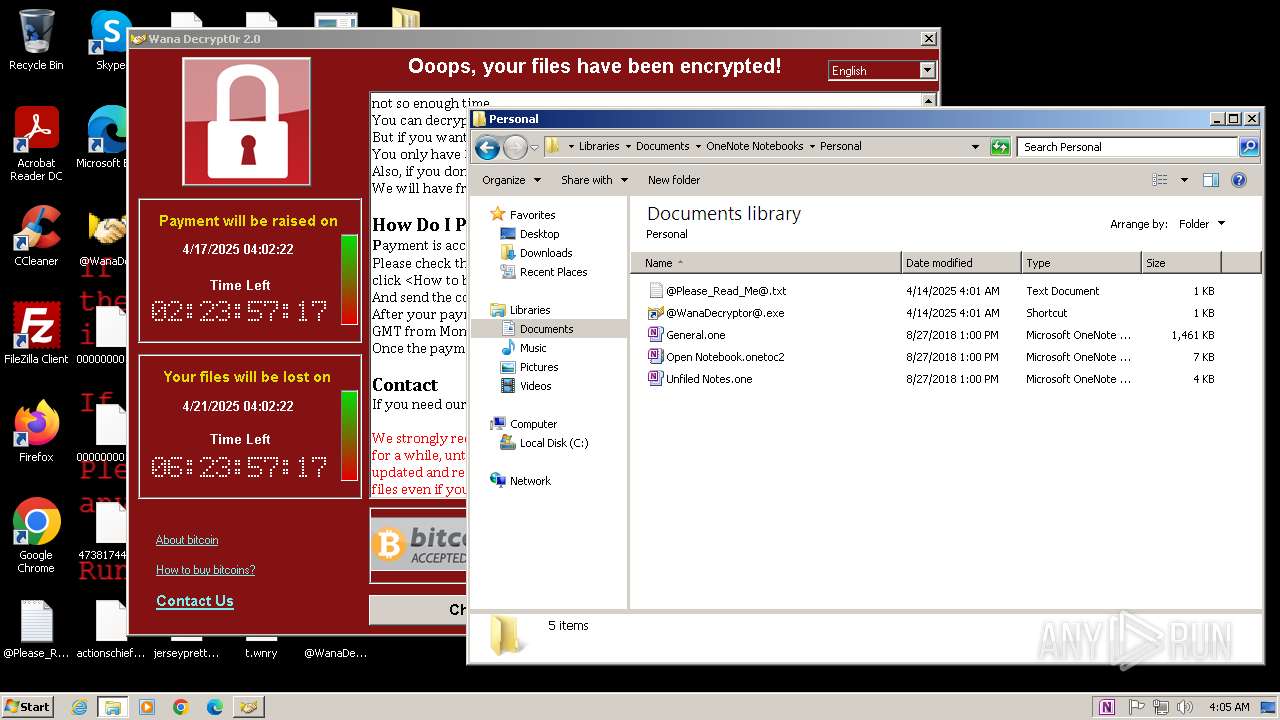The width and height of the screenshot is (1280, 720).
Task: Open @Please_R... text file on desktop
Action: tap(36, 630)
